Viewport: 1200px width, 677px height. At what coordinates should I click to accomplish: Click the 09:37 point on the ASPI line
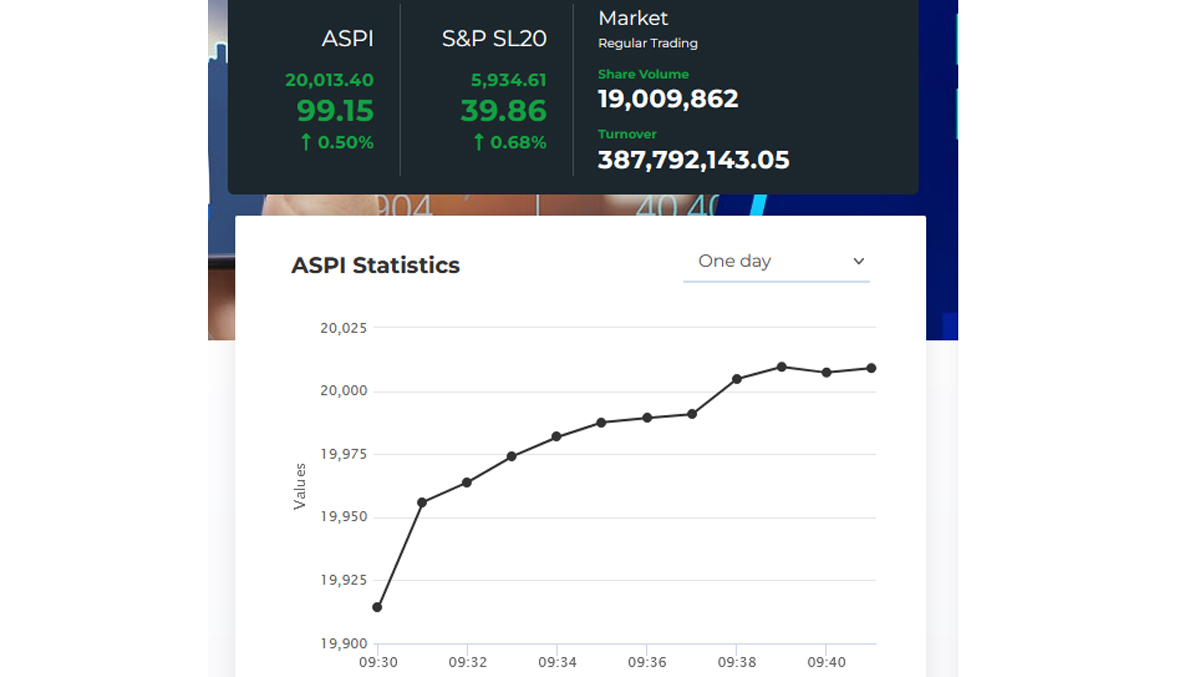[692, 414]
